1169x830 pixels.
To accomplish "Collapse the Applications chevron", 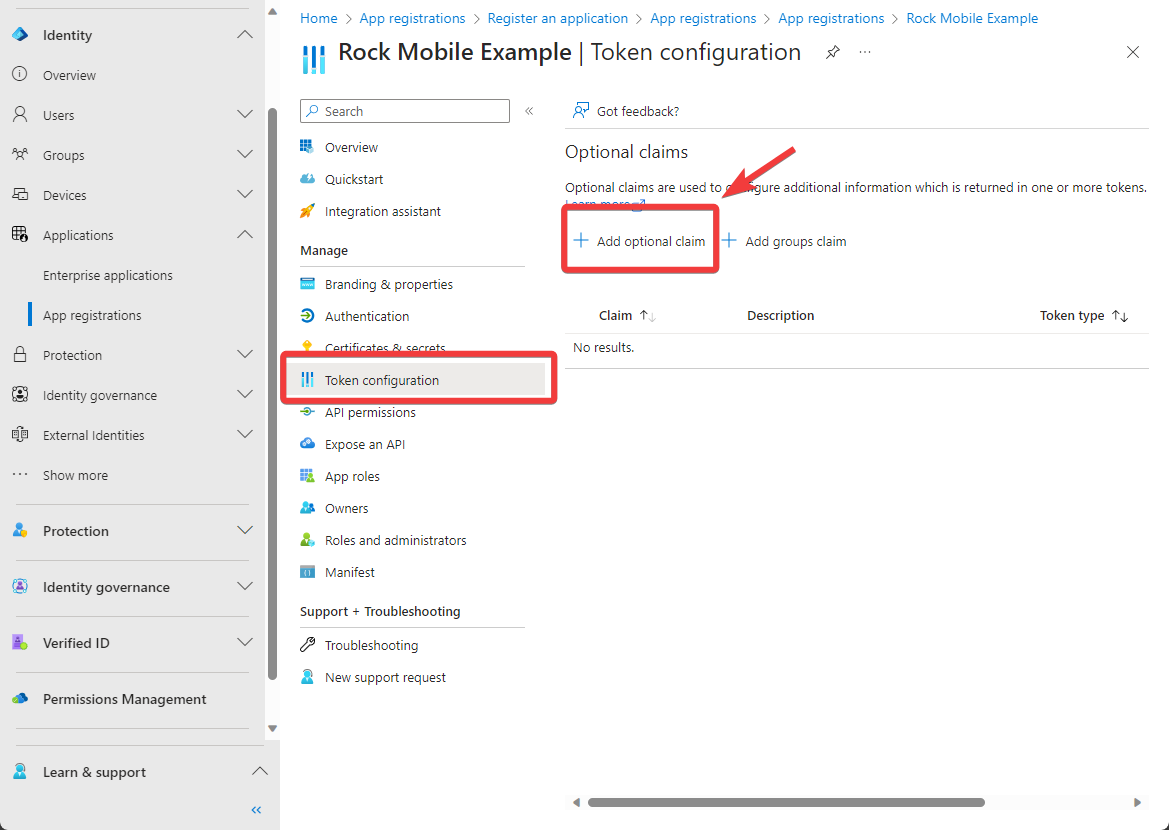I will click(x=245, y=234).
